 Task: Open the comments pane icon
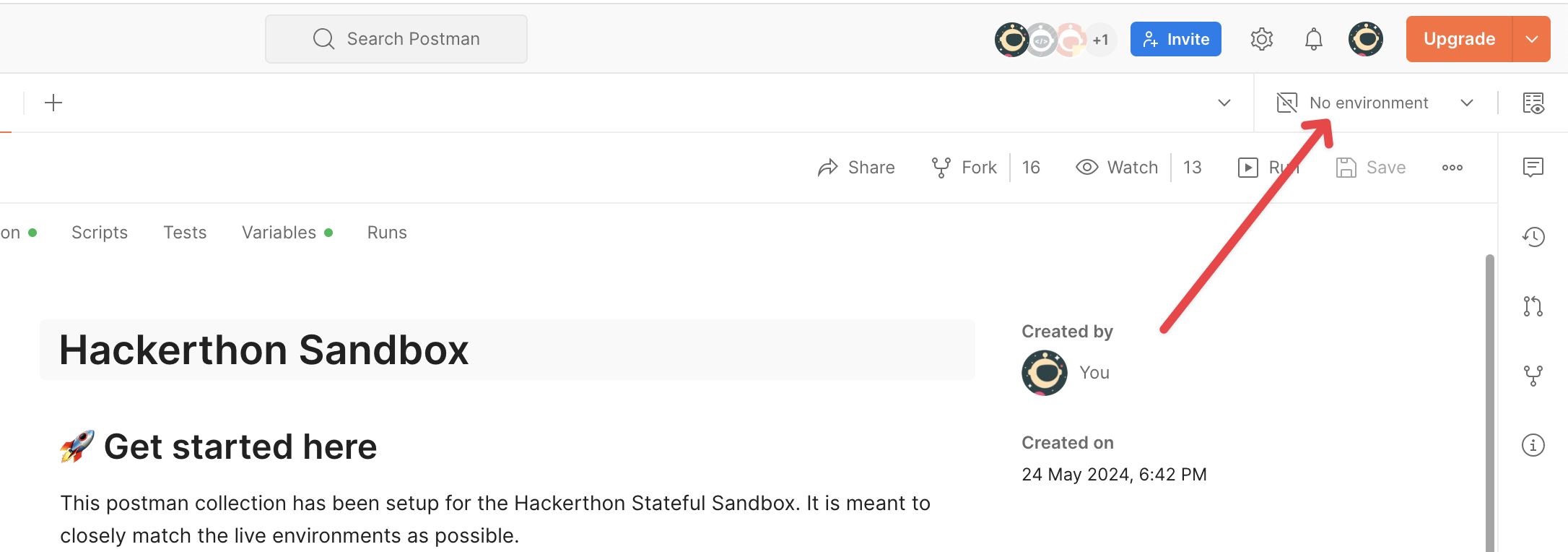[1533, 168]
